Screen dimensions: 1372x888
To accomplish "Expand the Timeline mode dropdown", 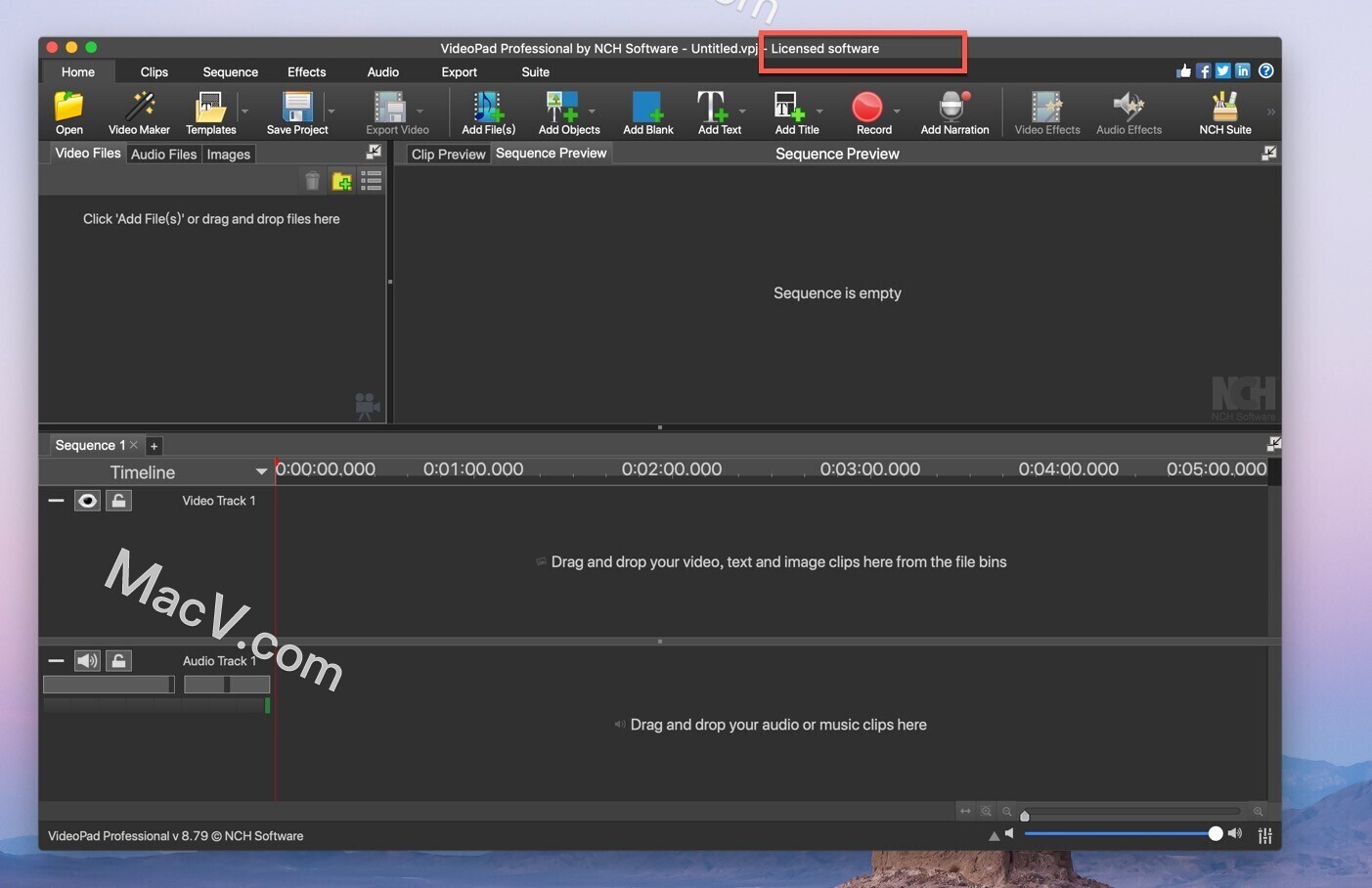I will pos(261,471).
